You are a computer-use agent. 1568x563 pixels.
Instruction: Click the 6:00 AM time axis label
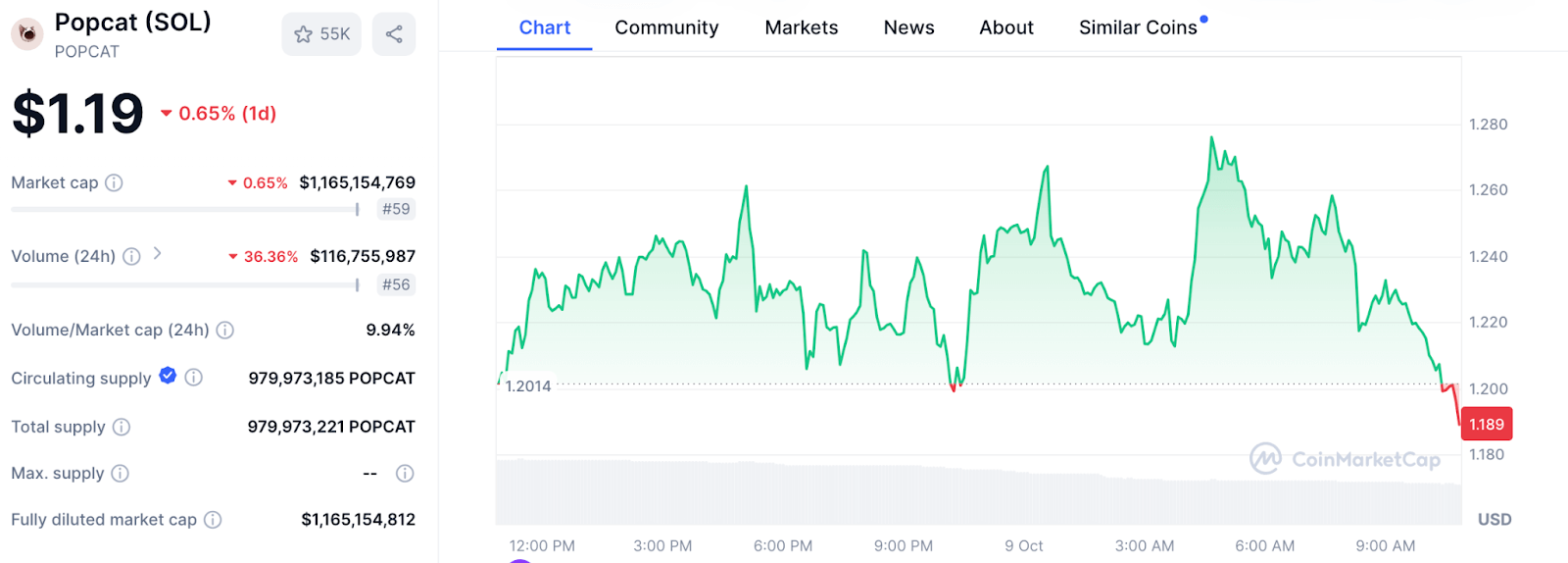tap(1265, 546)
